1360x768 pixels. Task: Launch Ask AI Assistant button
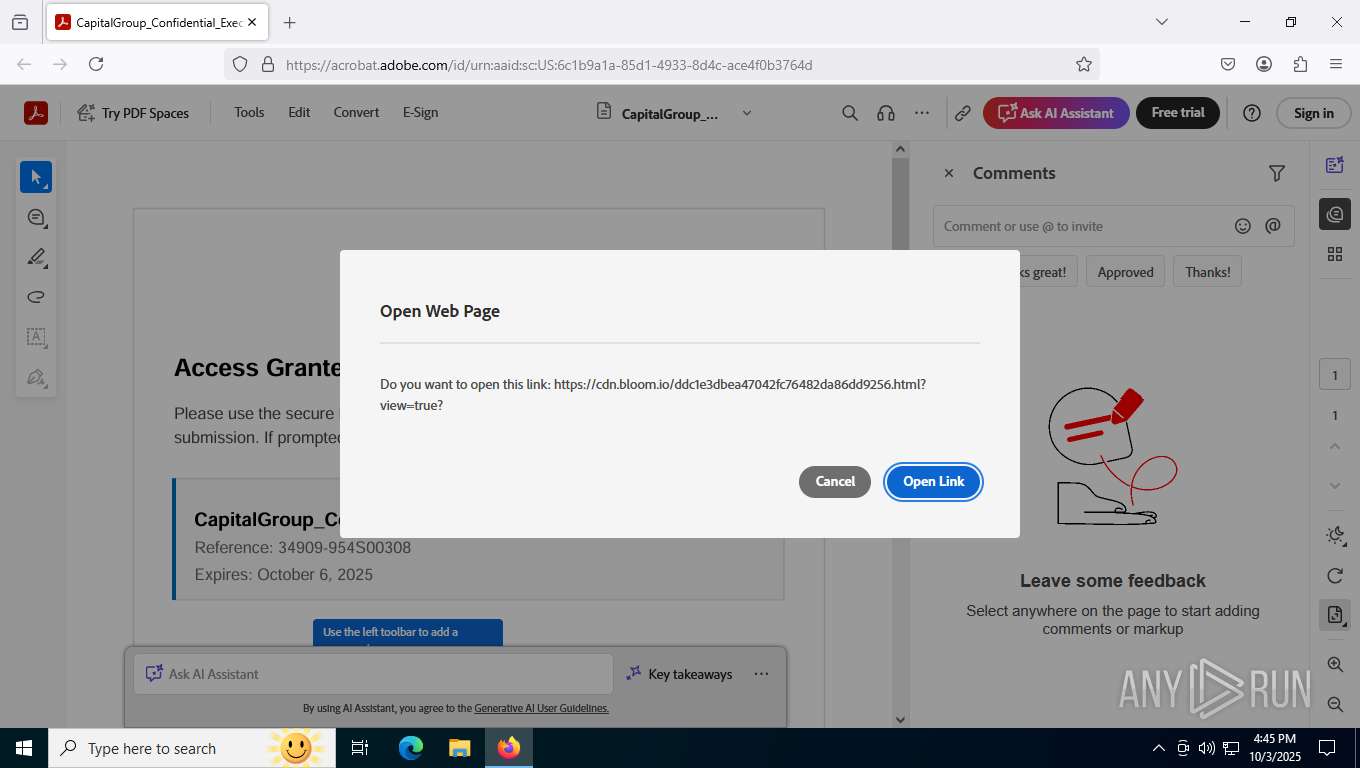coord(1056,113)
